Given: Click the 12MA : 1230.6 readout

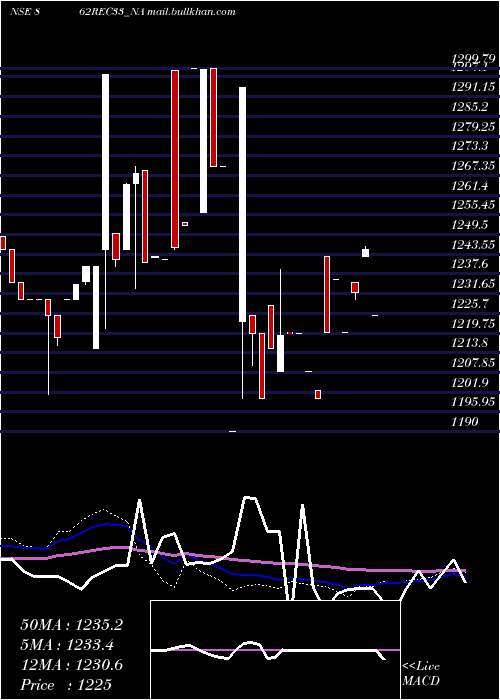Looking at the screenshot, I should coord(71,665).
